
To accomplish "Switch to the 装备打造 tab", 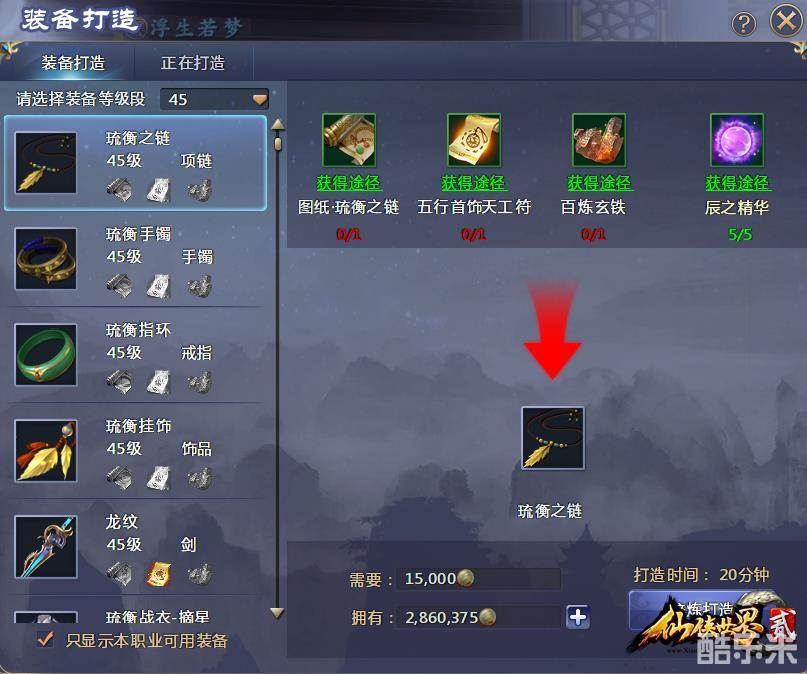I will [x=73, y=63].
